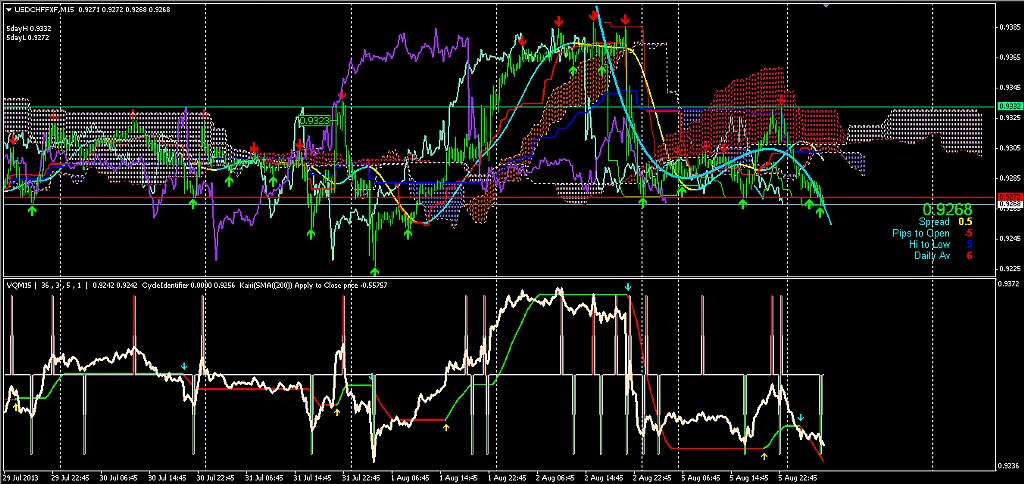Select the leftmost green up arrow on chart
The image size is (1024, 484).
click(33, 210)
